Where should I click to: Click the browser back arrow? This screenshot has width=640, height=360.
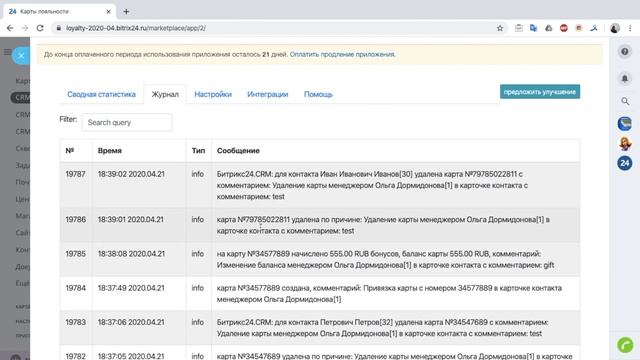10,28
